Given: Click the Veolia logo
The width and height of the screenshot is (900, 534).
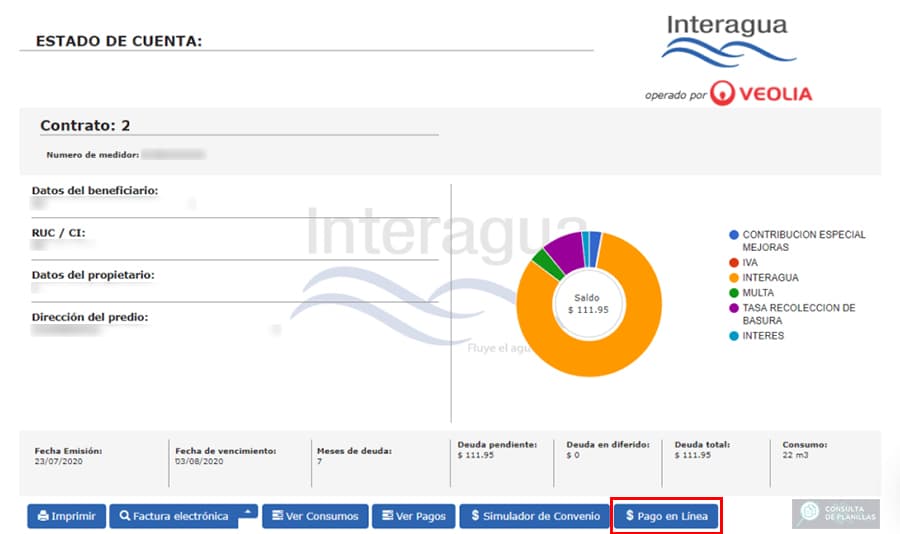Looking at the screenshot, I should (761, 93).
